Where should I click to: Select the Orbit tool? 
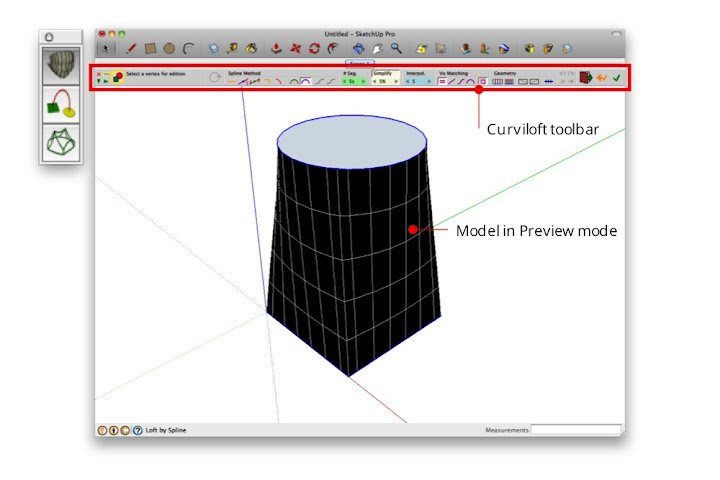coord(358,47)
